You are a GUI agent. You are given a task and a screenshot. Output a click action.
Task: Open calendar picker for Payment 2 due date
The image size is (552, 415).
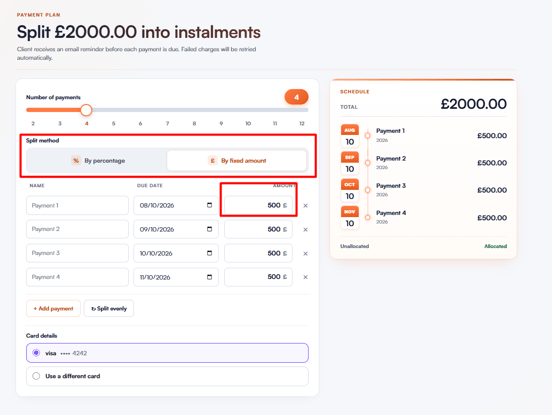point(209,229)
